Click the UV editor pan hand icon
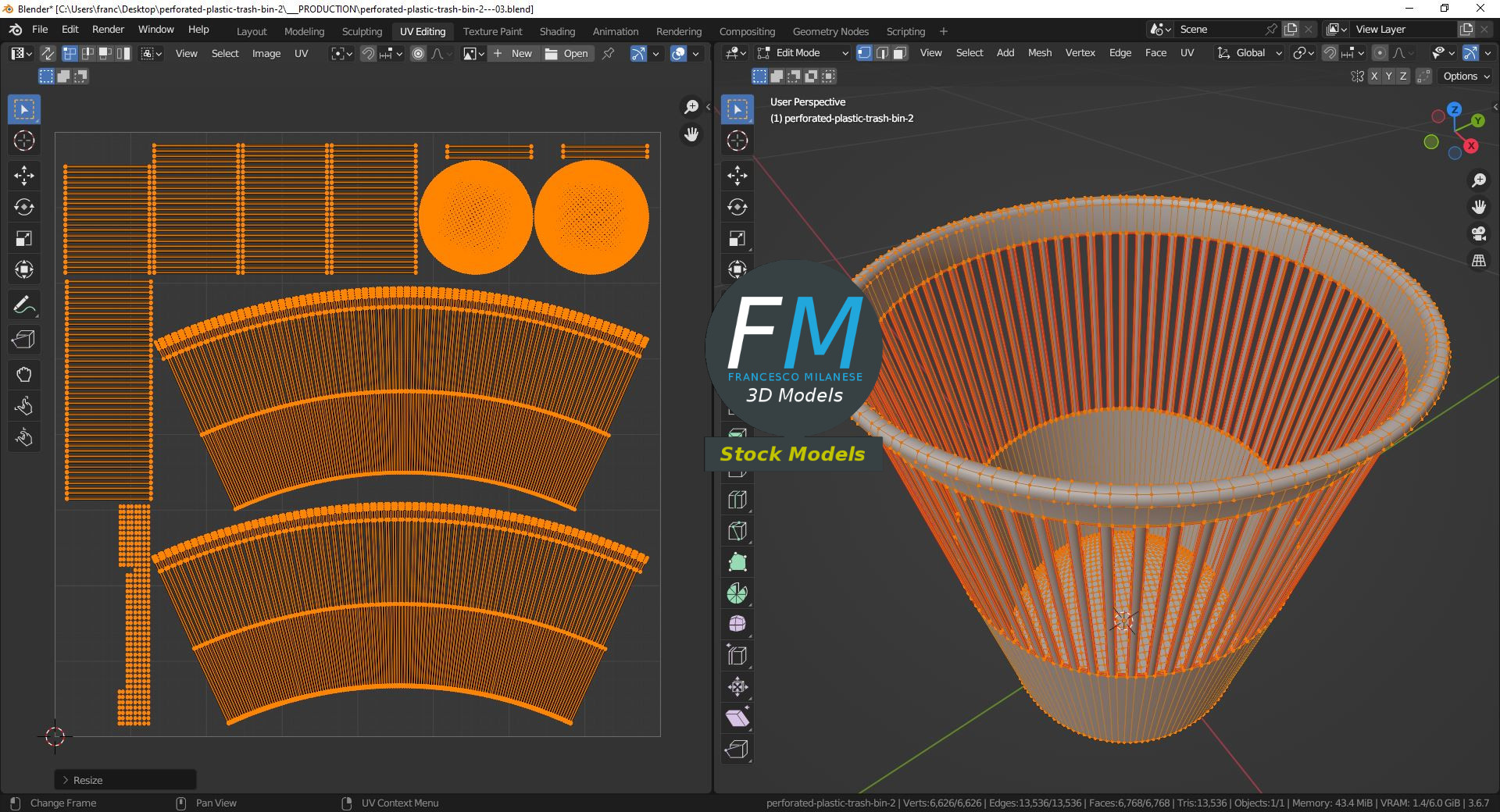The width and height of the screenshot is (1500, 812). (x=691, y=134)
